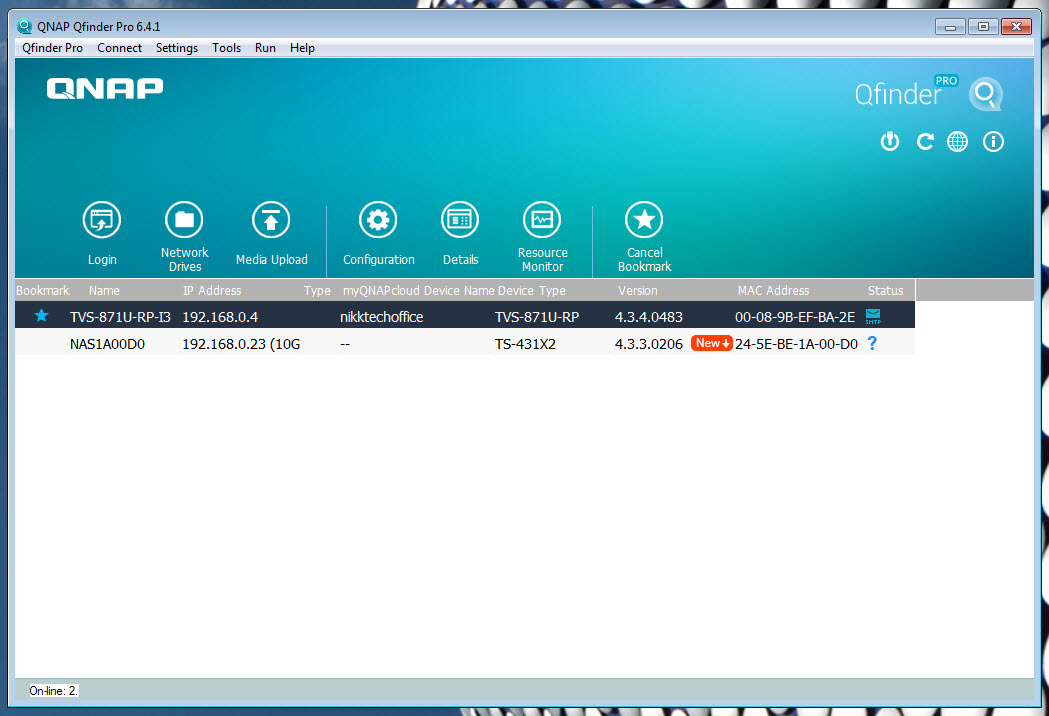The height and width of the screenshot is (716, 1049).
Task: Open the Configuration gear icon
Action: pos(378,220)
